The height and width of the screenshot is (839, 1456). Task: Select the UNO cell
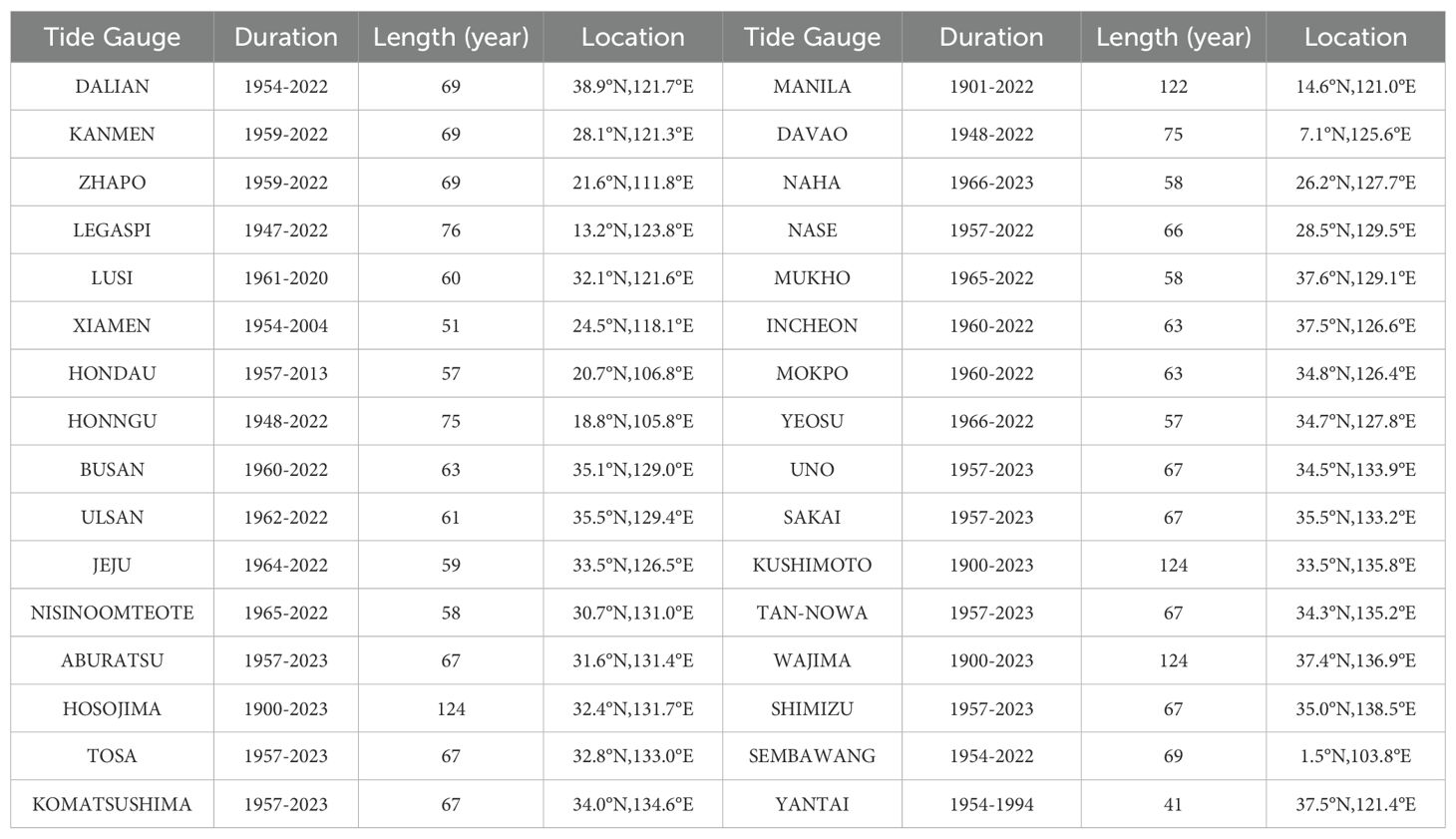pyautogui.click(x=812, y=470)
